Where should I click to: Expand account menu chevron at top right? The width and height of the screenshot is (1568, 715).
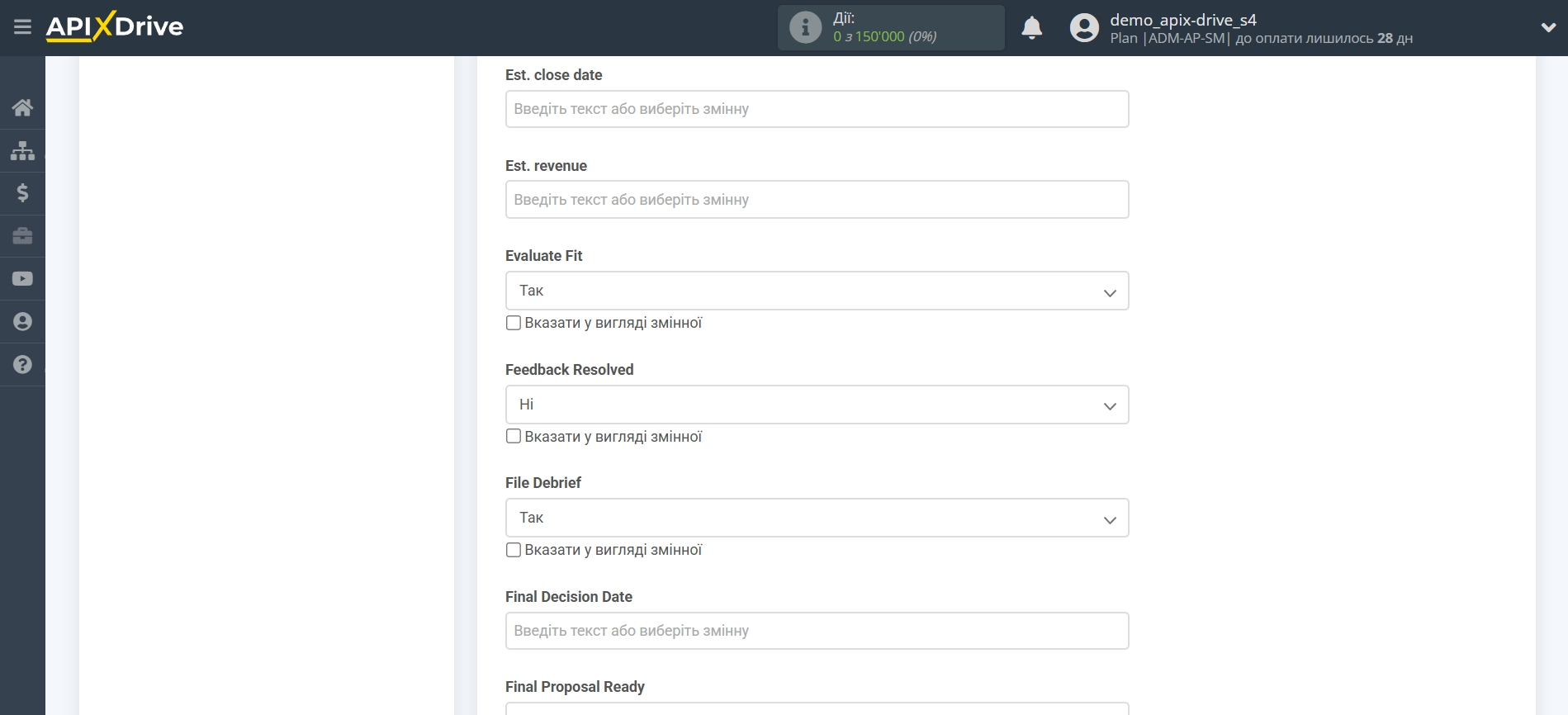[x=1548, y=28]
